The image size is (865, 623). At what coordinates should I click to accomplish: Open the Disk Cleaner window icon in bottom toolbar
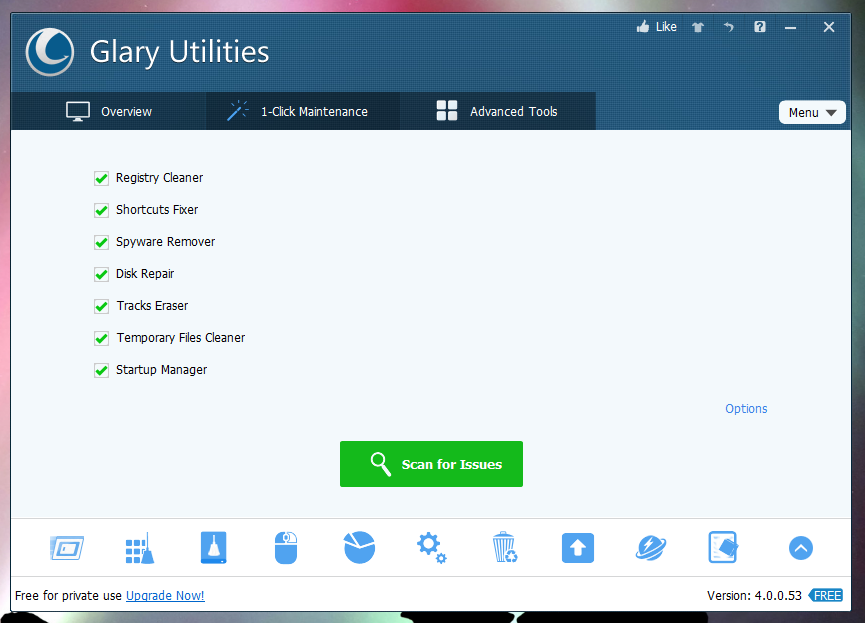[x=67, y=548]
